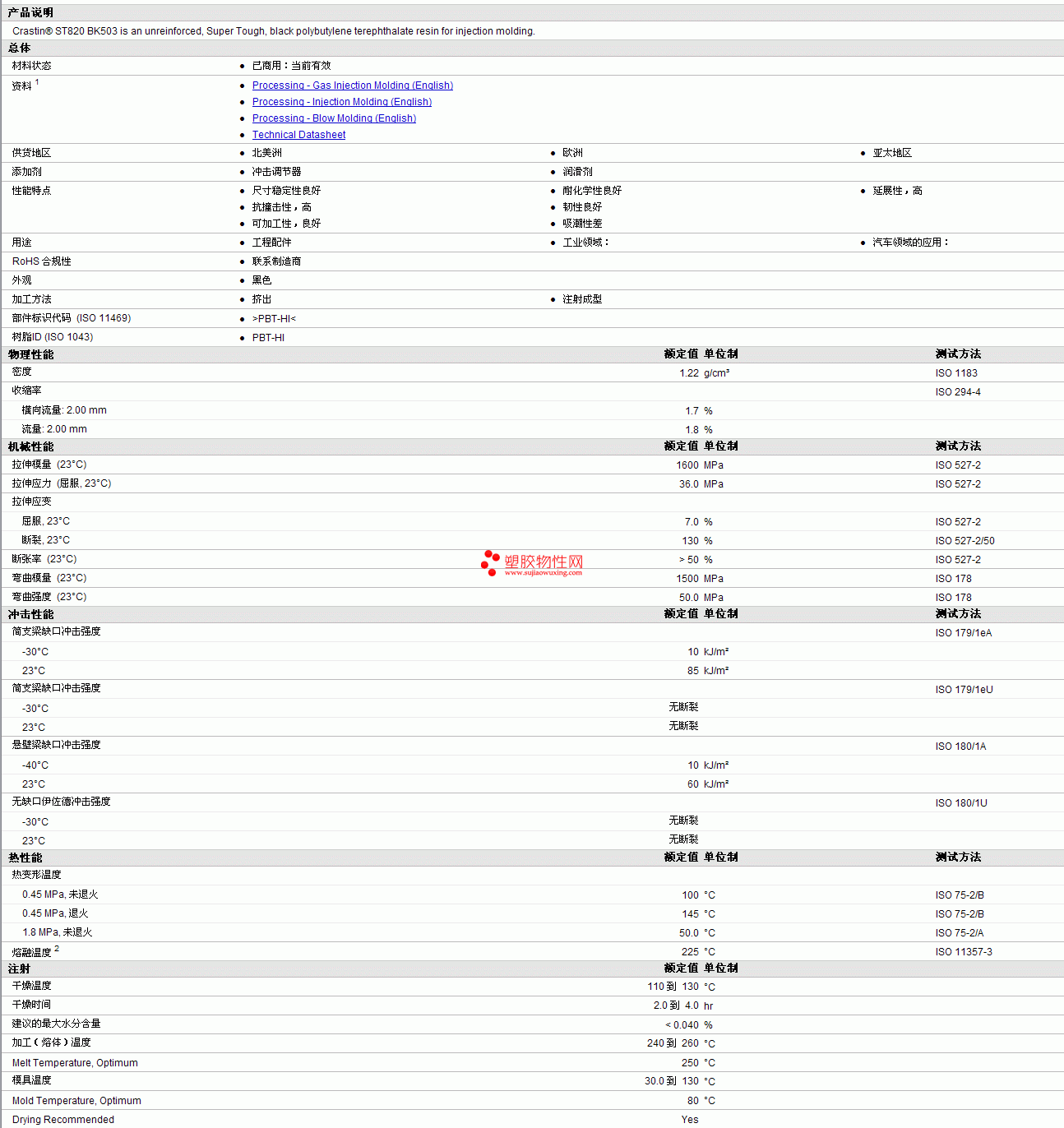Select the 冲击调节器 additive entry
Viewport: 1064px width, 1128px height.
[x=277, y=172]
